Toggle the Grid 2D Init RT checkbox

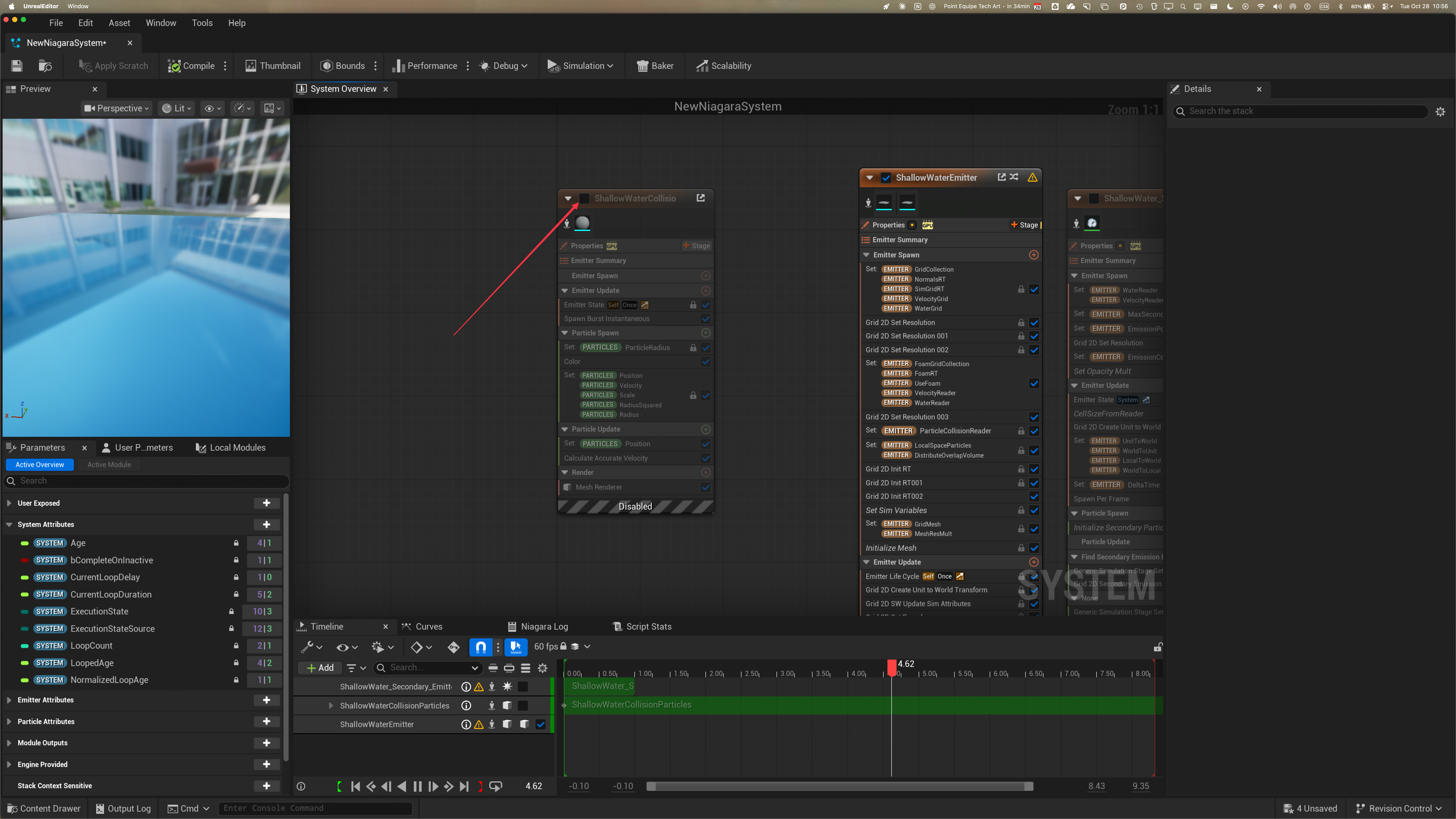pos(1034,469)
